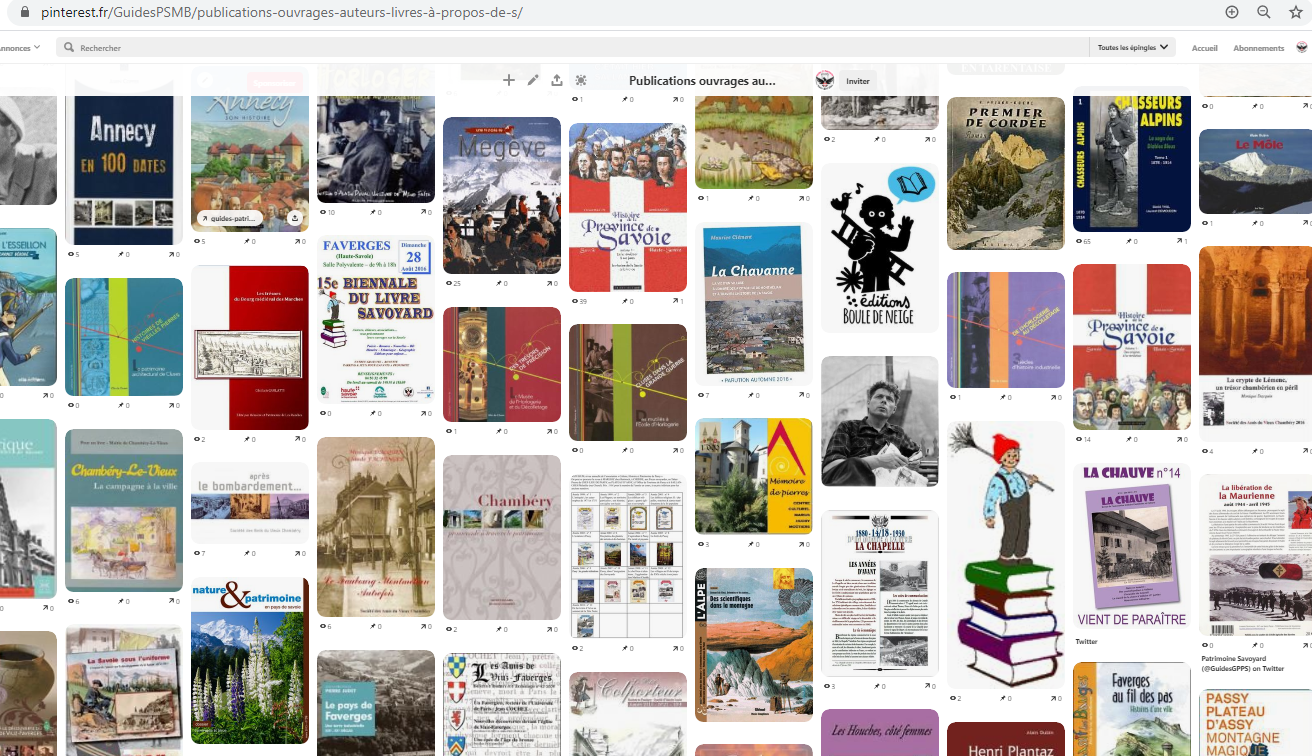Open the après le bombardement pin
This screenshot has height=756, width=1312.
[250, 503]
